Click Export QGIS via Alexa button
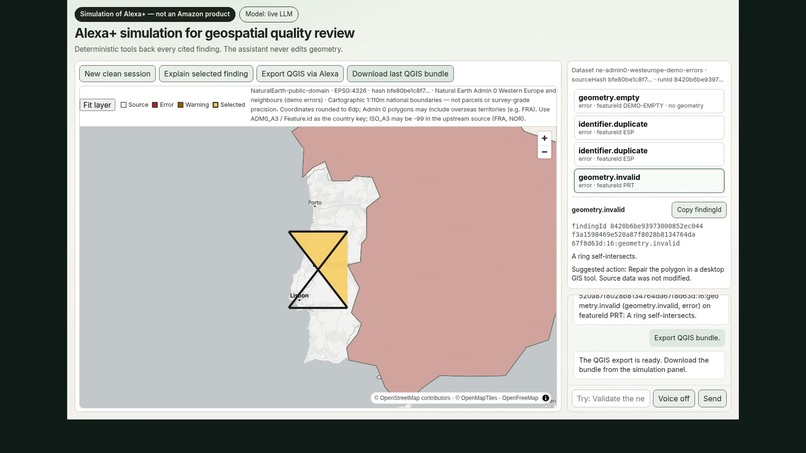Image resolution: width=806 pixels, height=453 pixels. point(300,74)
